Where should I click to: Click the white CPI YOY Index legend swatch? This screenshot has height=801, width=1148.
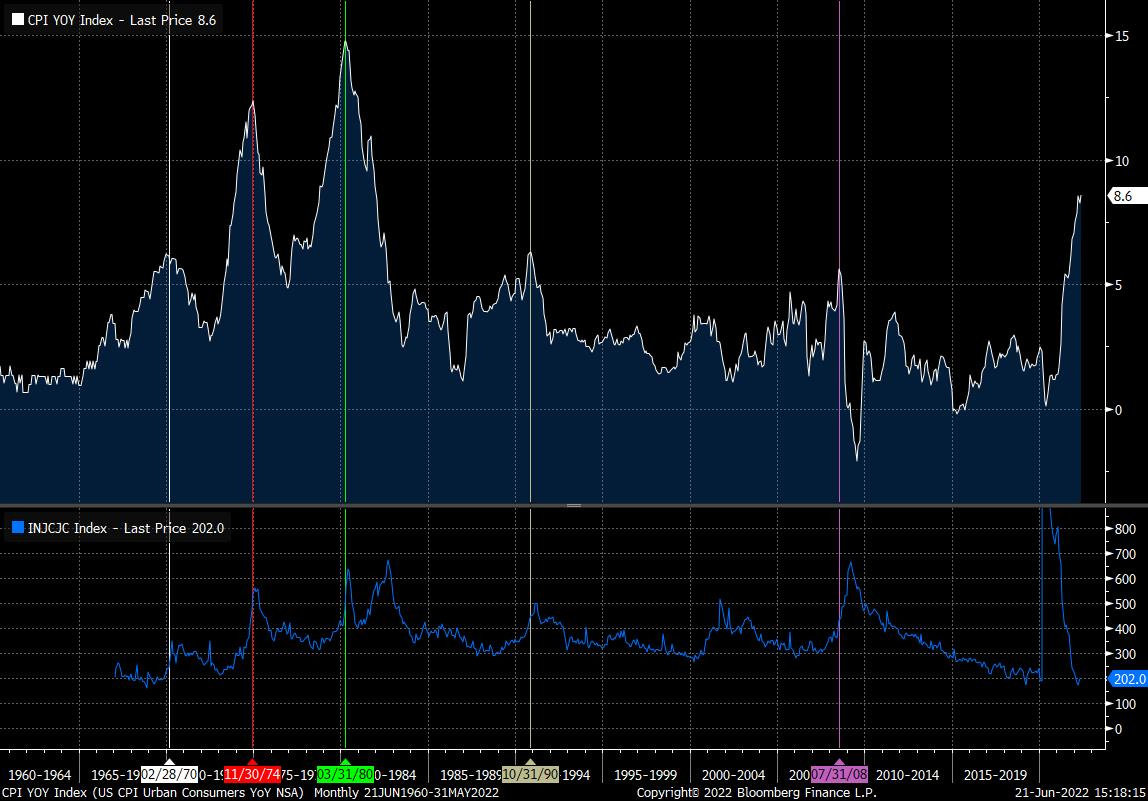point(18,20)
